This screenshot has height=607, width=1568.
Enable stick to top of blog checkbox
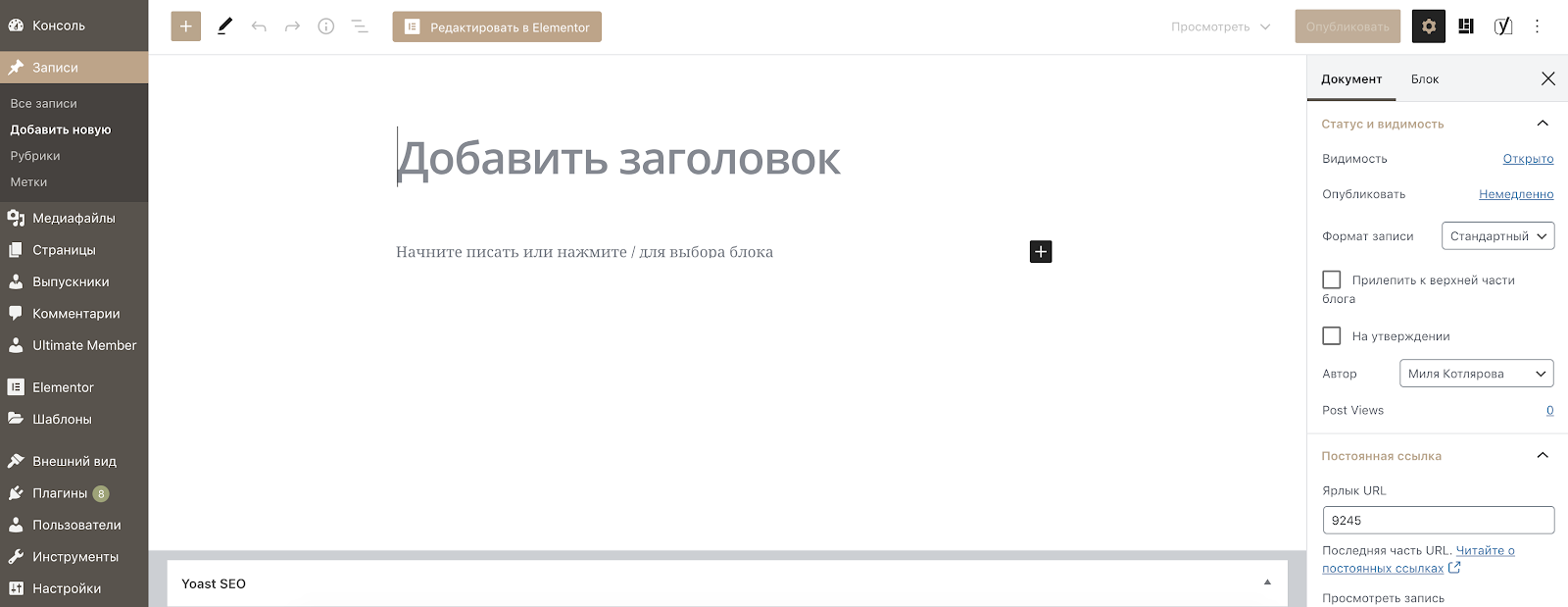1332,280
